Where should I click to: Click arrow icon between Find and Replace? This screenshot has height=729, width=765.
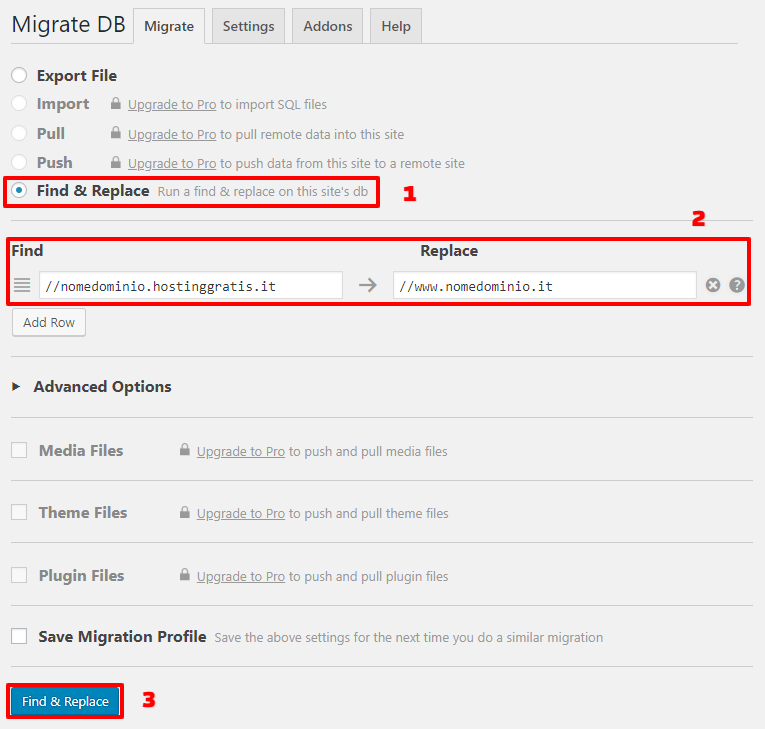point(368,285)
